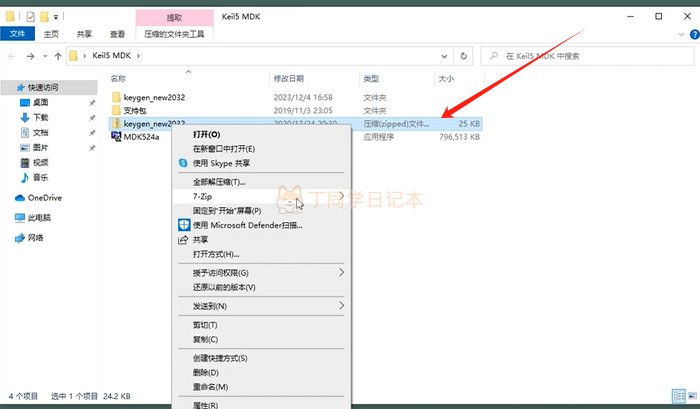This screenshot has width=700, height=409.
Task: Click Keil5 MDK breadcrumb in address bar
Action: 111,56
